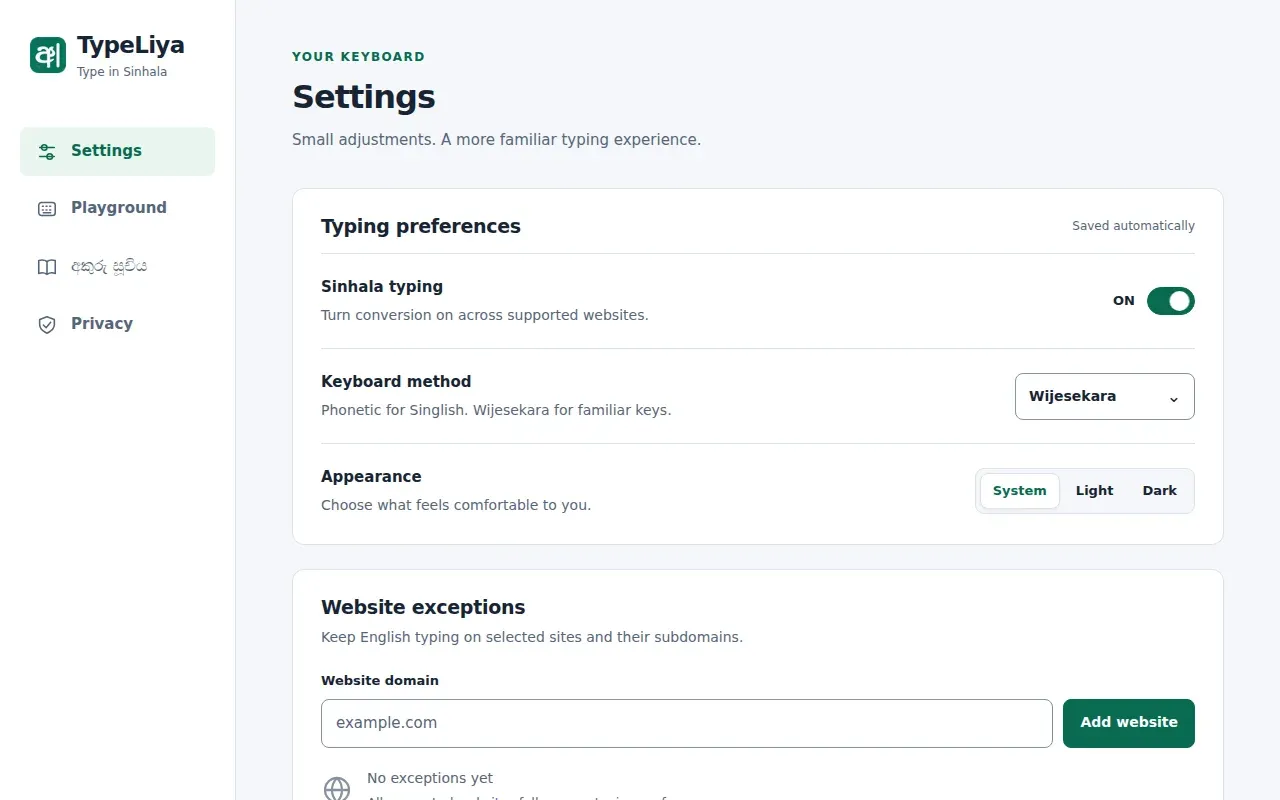Go to the Playground page
This screenshot has height=800, width=1280.
pyautogui.click(x=117, y=208)
